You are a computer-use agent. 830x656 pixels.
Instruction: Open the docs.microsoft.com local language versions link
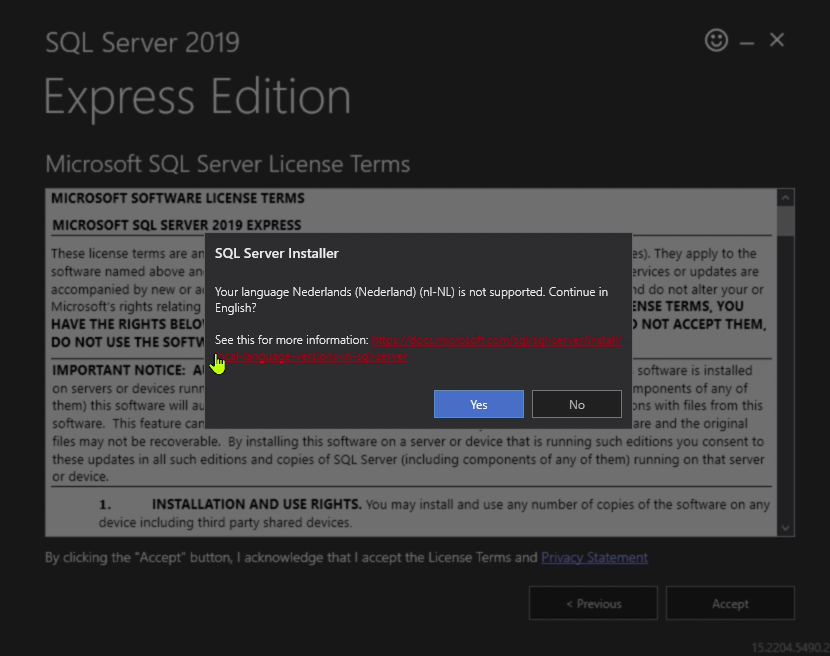(x=497, y=340)
